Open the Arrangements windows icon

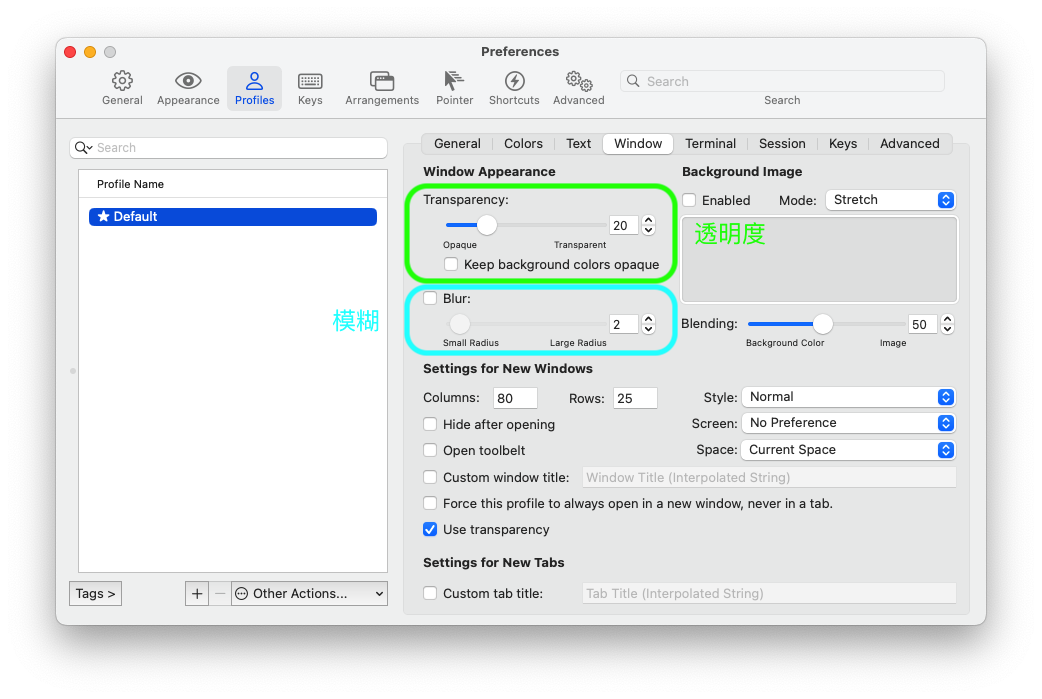382,81
